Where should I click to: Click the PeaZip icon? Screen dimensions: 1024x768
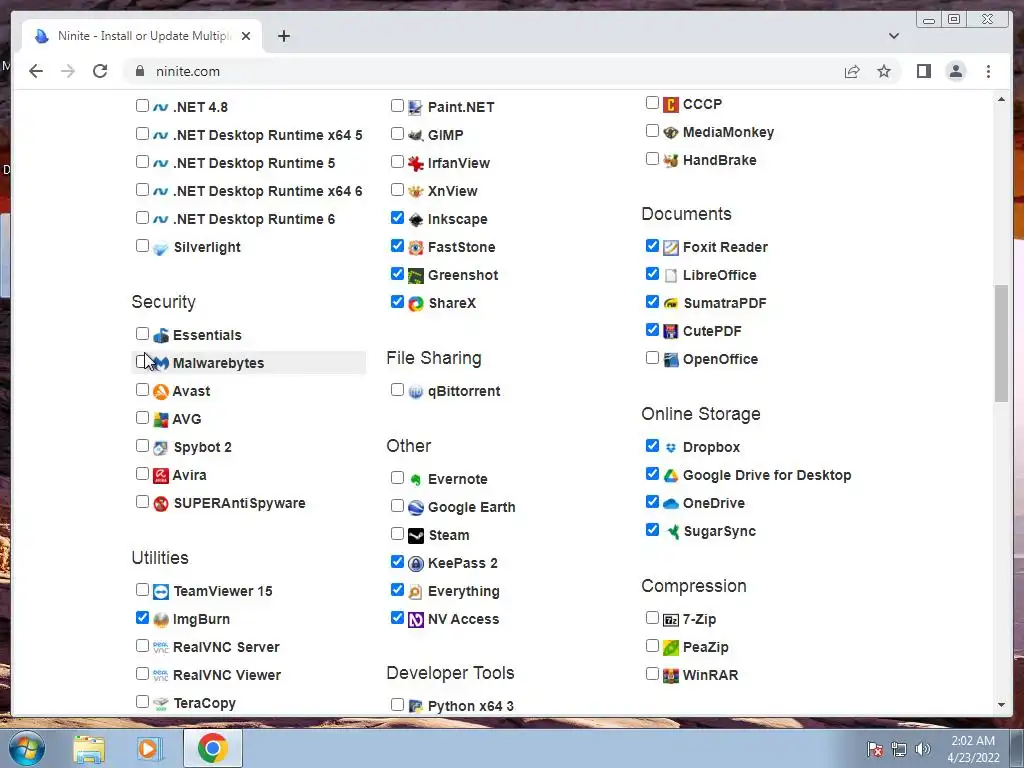click(x=671, y=647)
